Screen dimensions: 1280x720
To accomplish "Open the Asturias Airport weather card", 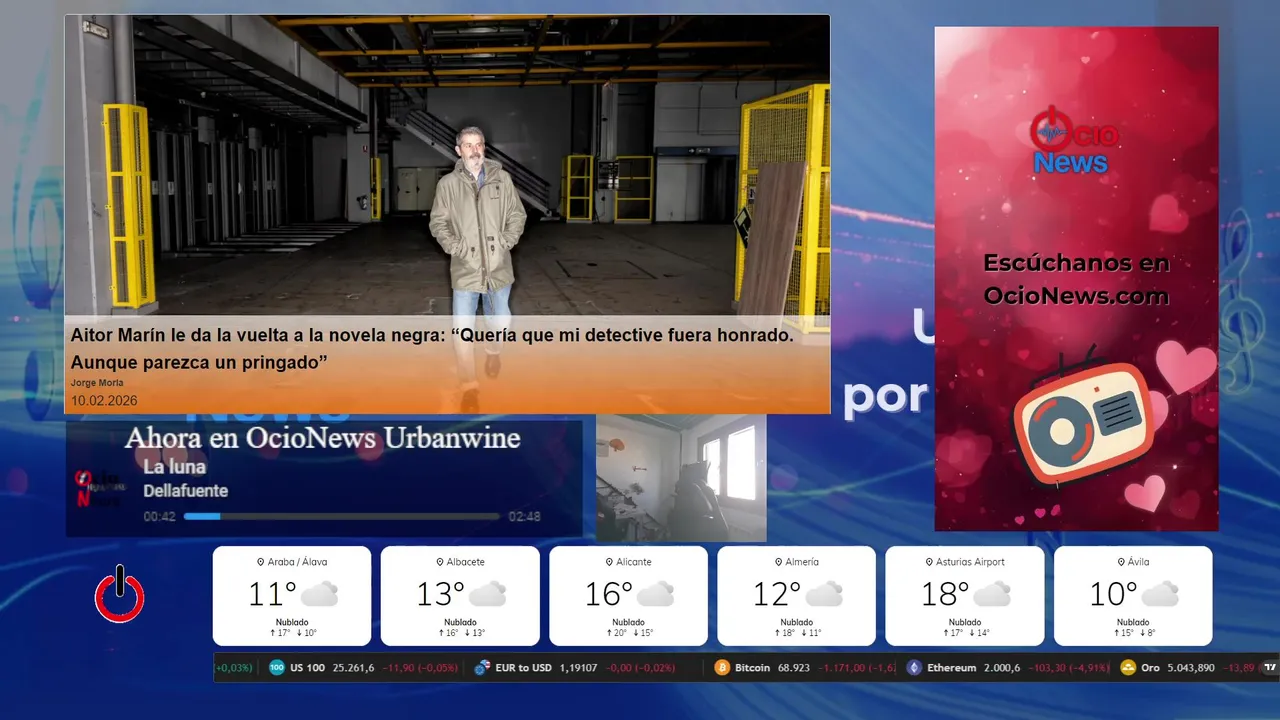I will (965, 595).
